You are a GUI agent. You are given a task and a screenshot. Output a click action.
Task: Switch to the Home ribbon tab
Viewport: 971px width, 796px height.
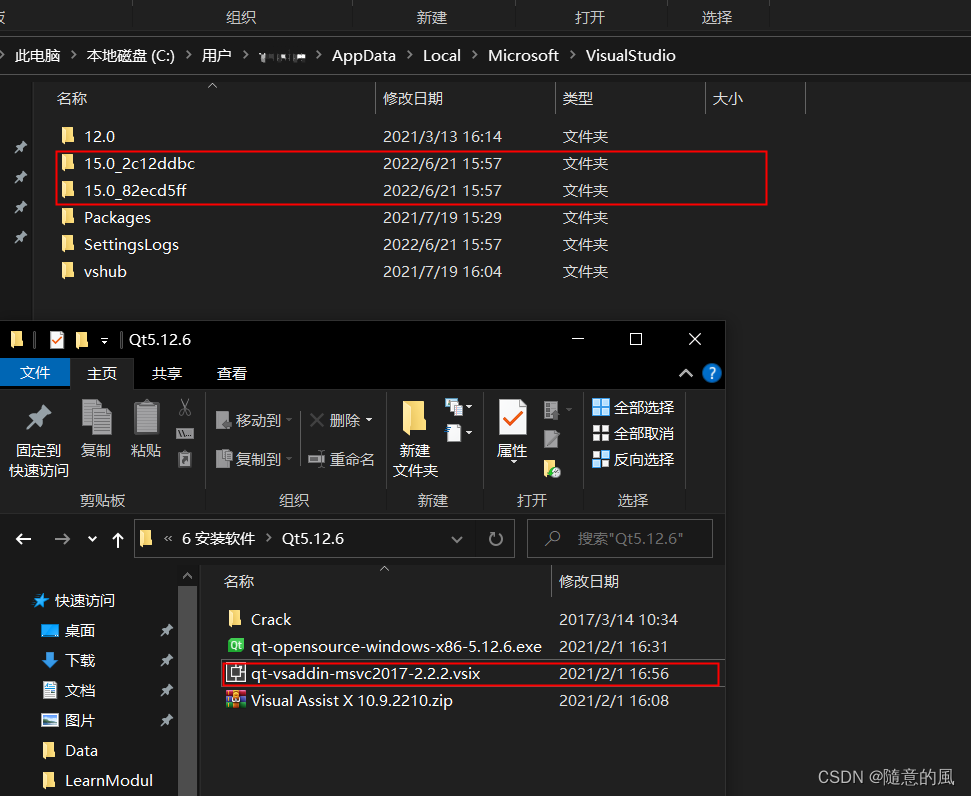(x=102, y=374)
